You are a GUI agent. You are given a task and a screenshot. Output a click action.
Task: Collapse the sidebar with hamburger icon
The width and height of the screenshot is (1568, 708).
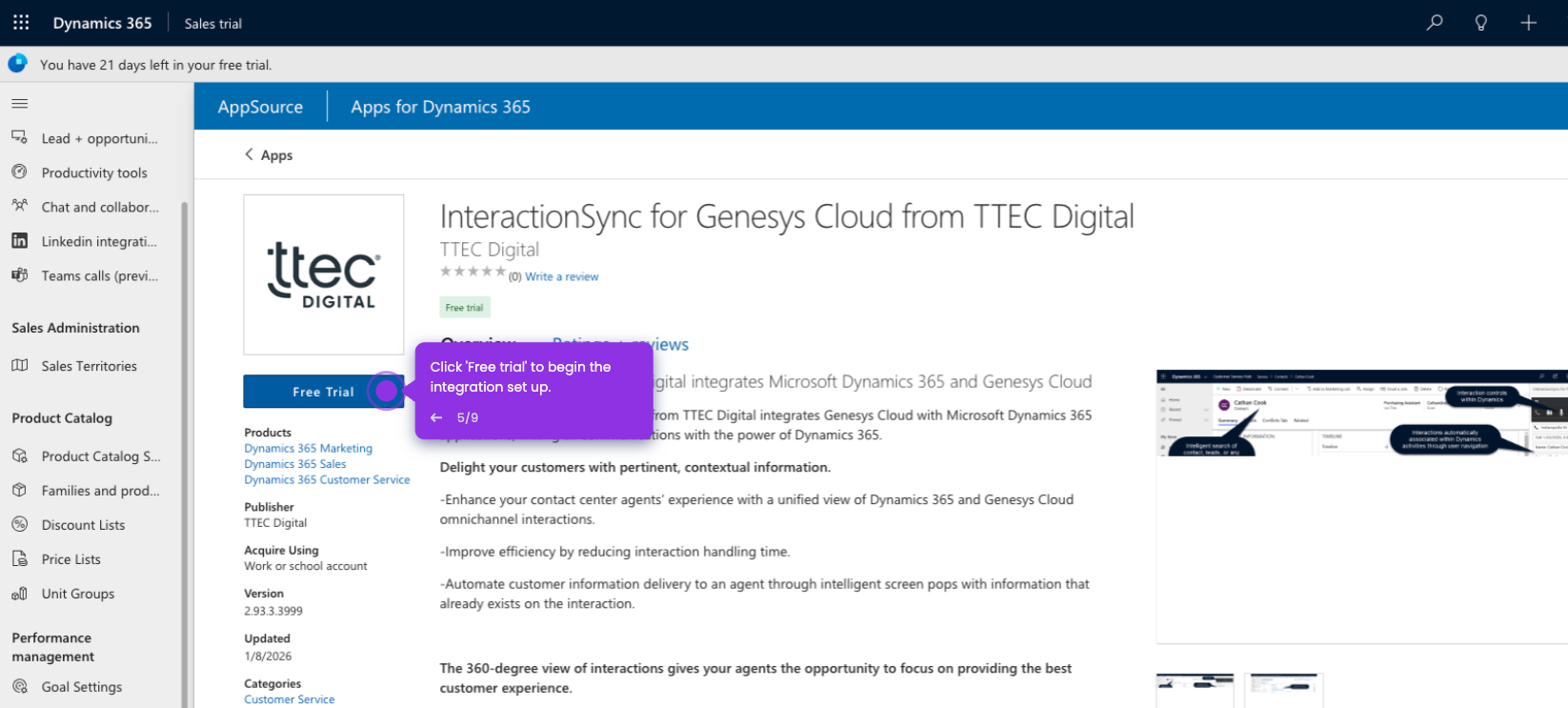[20, 103]
